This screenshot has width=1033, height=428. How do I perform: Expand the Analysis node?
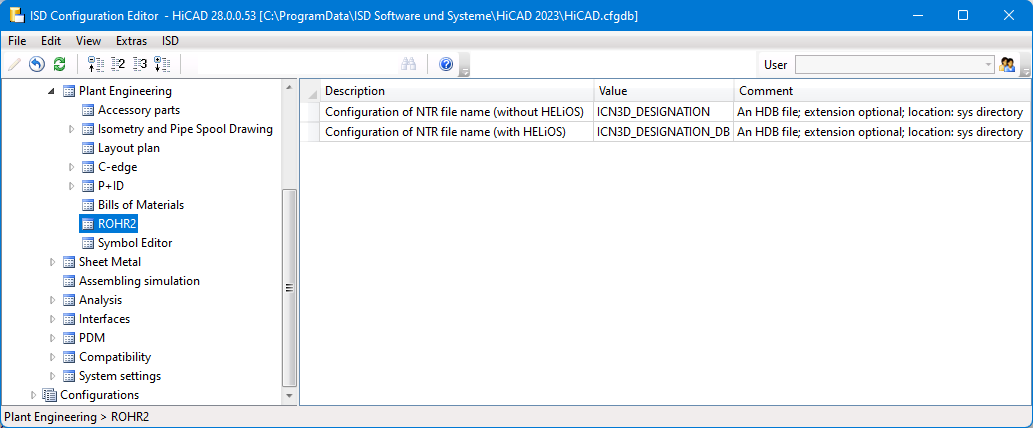(52, 300)
